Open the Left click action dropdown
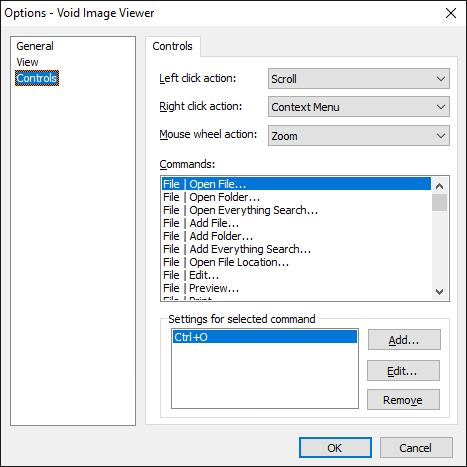 click(359, 79)
